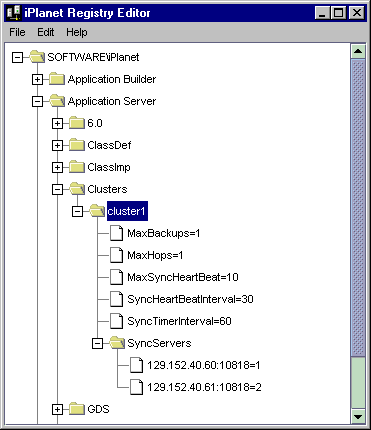Viewport: 371px width, 430px height.
Task: Click the SyncTimerInterval document icon
Action: click(x=117, y=321)
